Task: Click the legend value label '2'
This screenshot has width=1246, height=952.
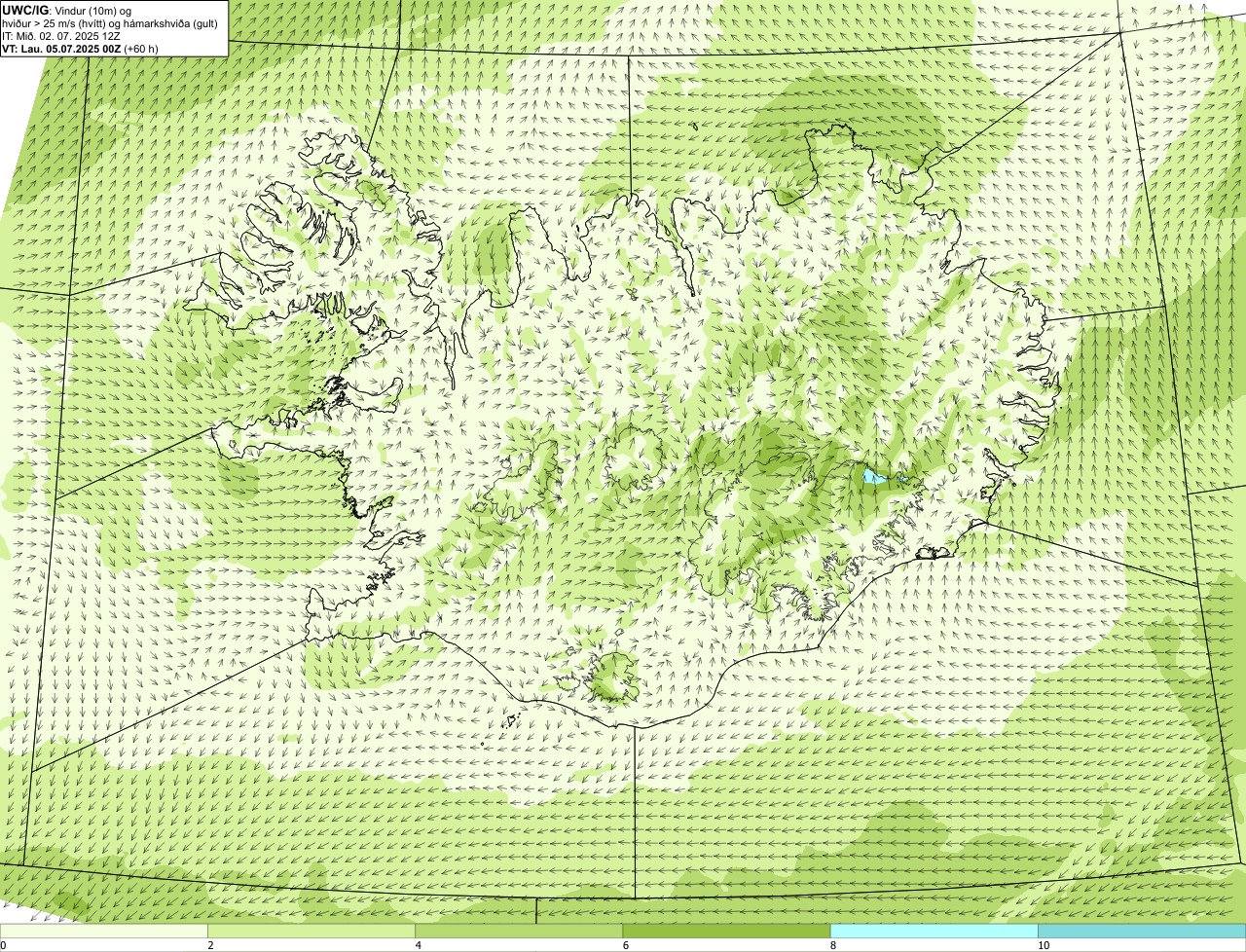Action: [210, 945]
